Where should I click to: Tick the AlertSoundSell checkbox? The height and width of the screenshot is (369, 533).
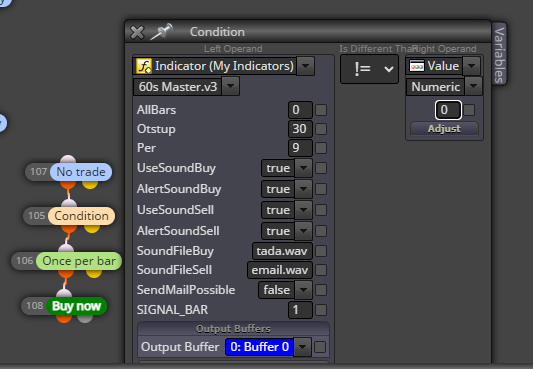pyautogui.click(x=321, y=231)
